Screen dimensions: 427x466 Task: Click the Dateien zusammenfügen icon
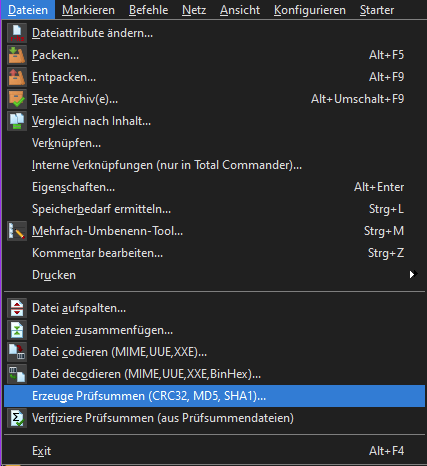17,330
